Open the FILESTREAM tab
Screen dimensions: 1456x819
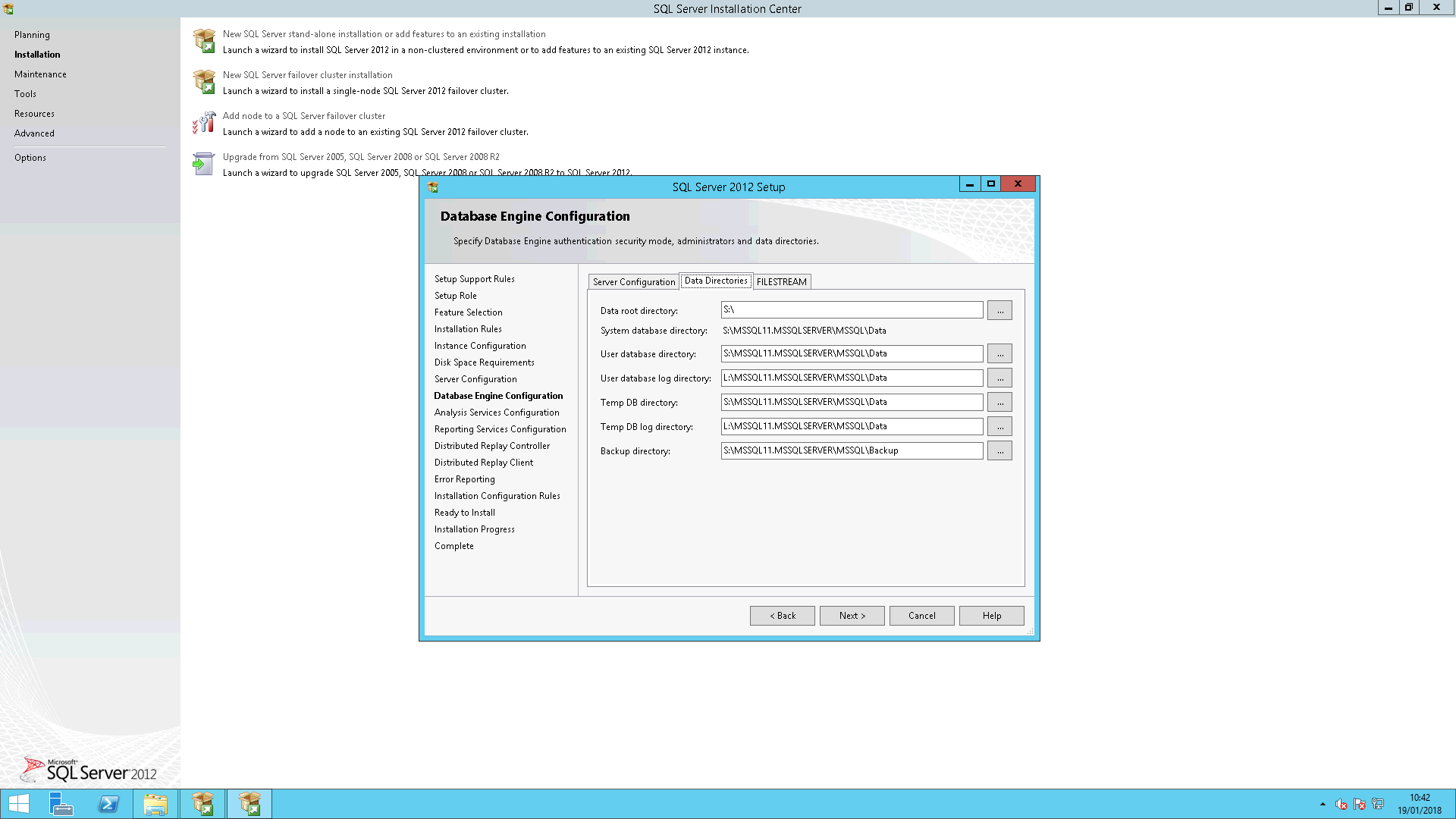pos(782,282)
